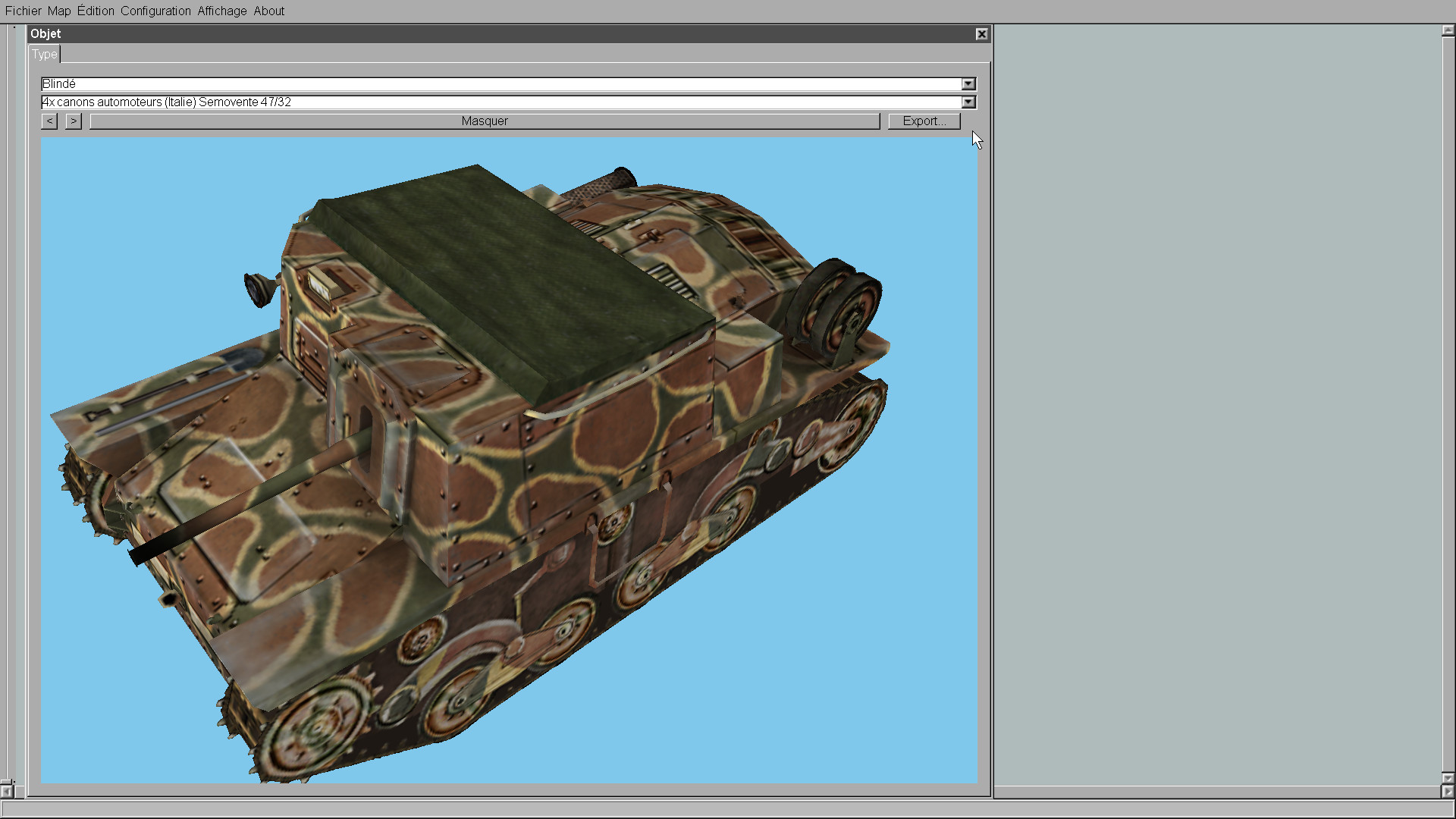The width and height of the screenshot is (1456, 819).
Task: Open the Configuration menu
Action: pyautogui.click(x=155, y=11)
